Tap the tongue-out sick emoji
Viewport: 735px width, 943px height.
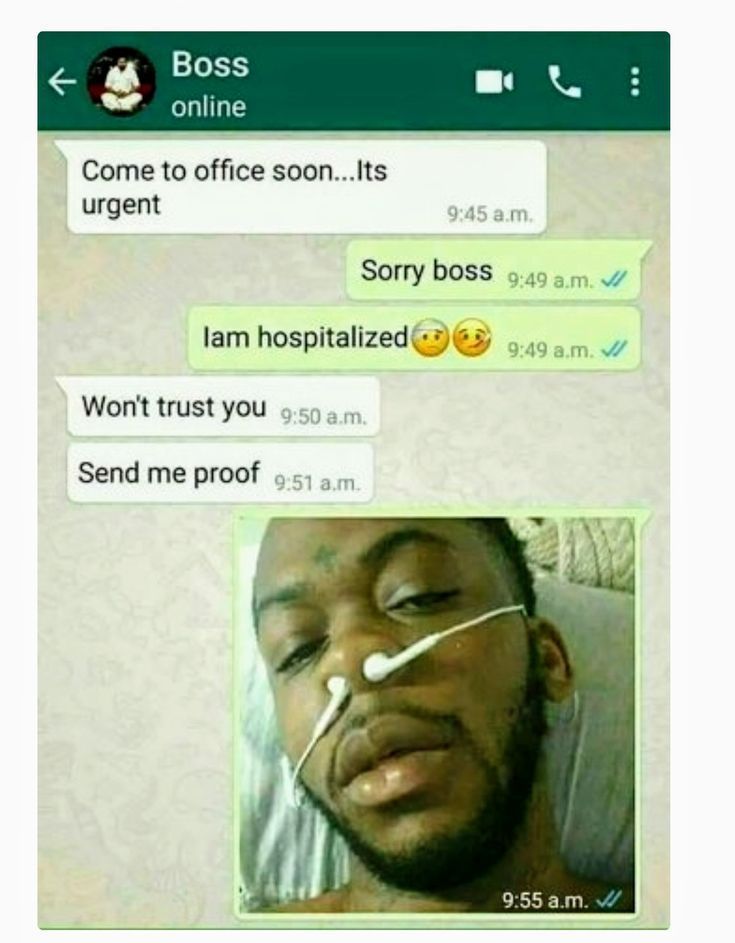coord(472,338)
